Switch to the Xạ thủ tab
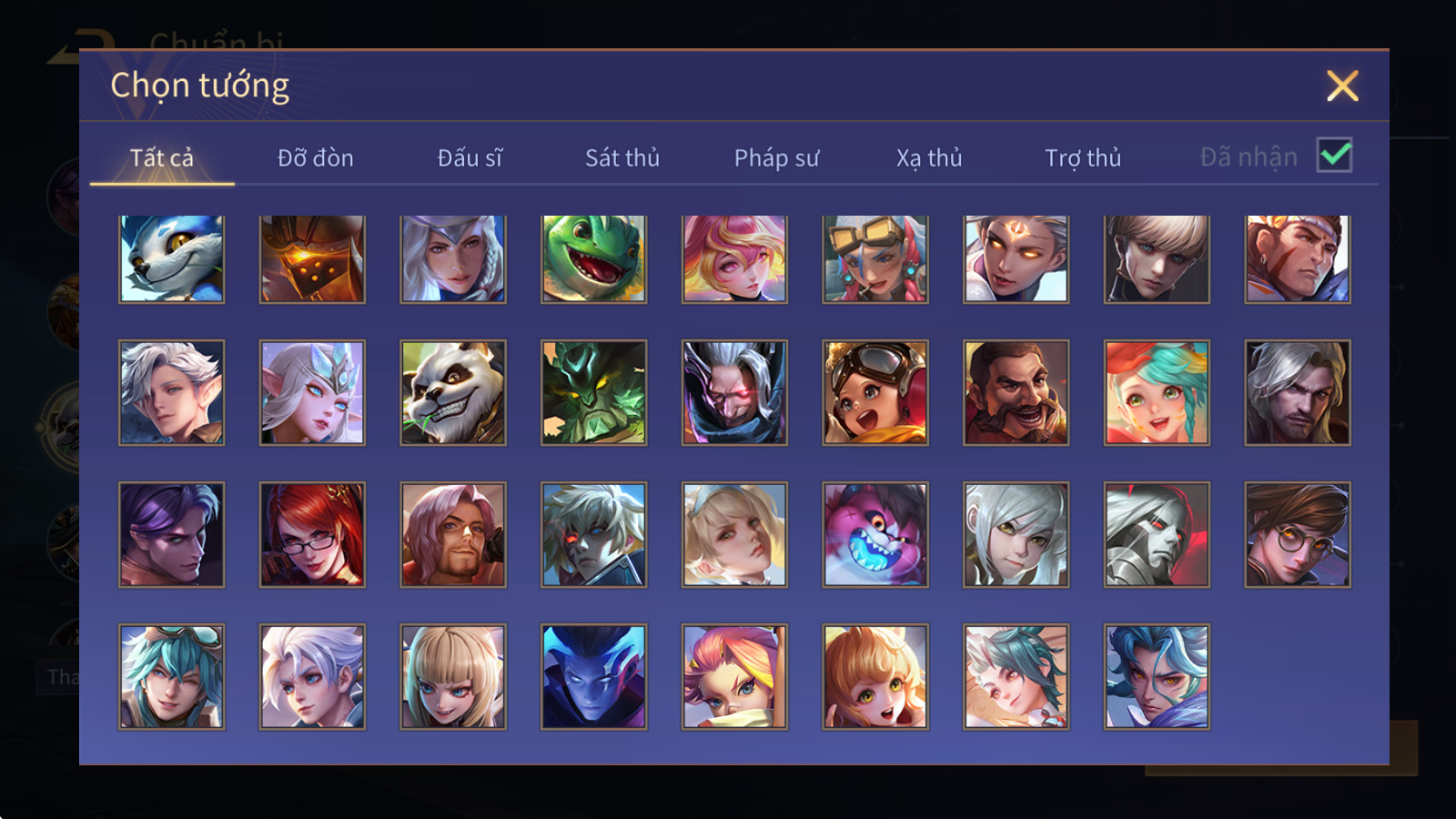Viewport: 1456px width, 819px height. coord(929,158)
